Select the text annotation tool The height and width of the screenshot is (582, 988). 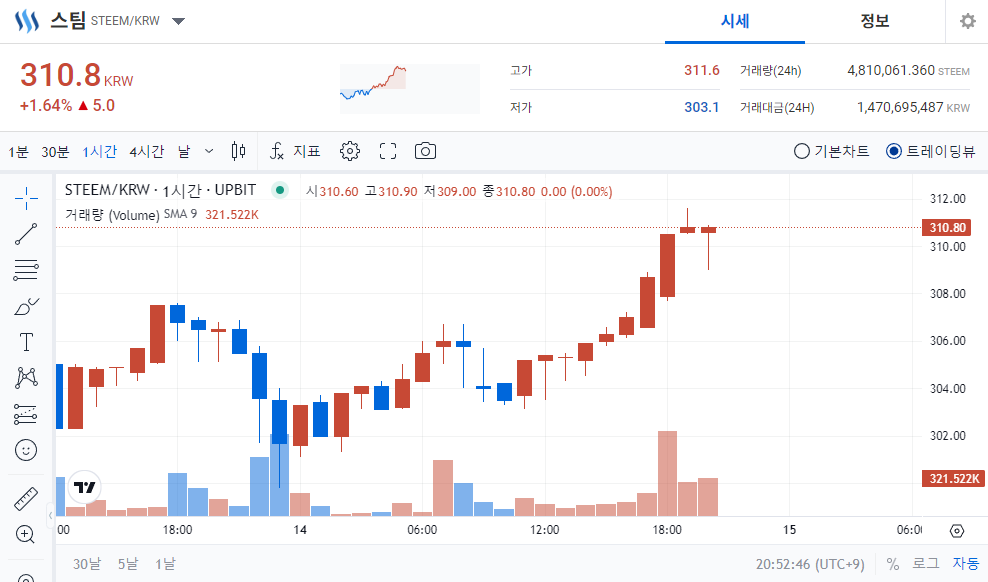pyautogui.click(x=26, y=342)
